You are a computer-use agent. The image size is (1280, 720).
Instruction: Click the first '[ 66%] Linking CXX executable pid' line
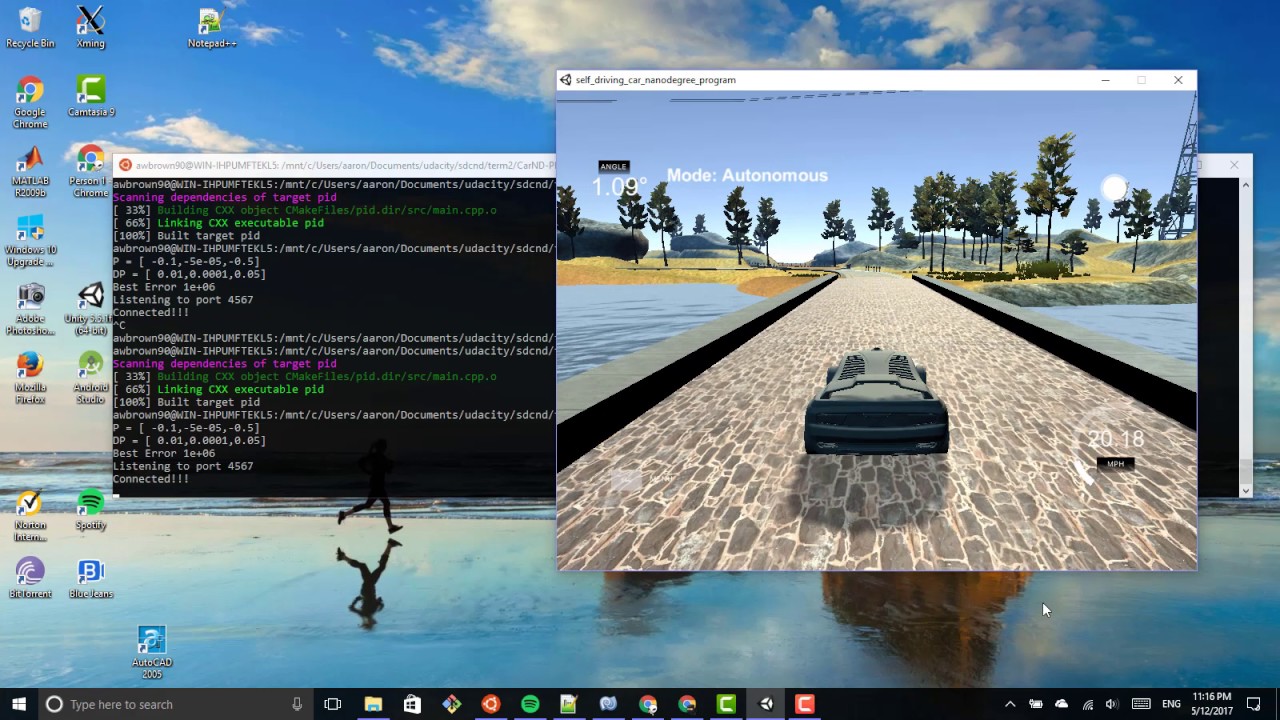point(218,223)
